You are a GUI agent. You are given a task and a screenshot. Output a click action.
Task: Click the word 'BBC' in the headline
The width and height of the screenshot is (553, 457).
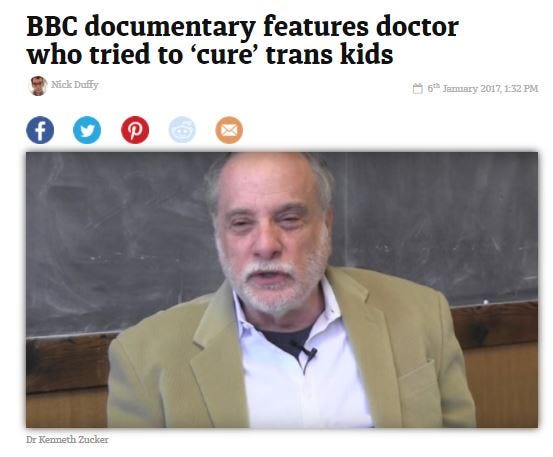(52, 26)
